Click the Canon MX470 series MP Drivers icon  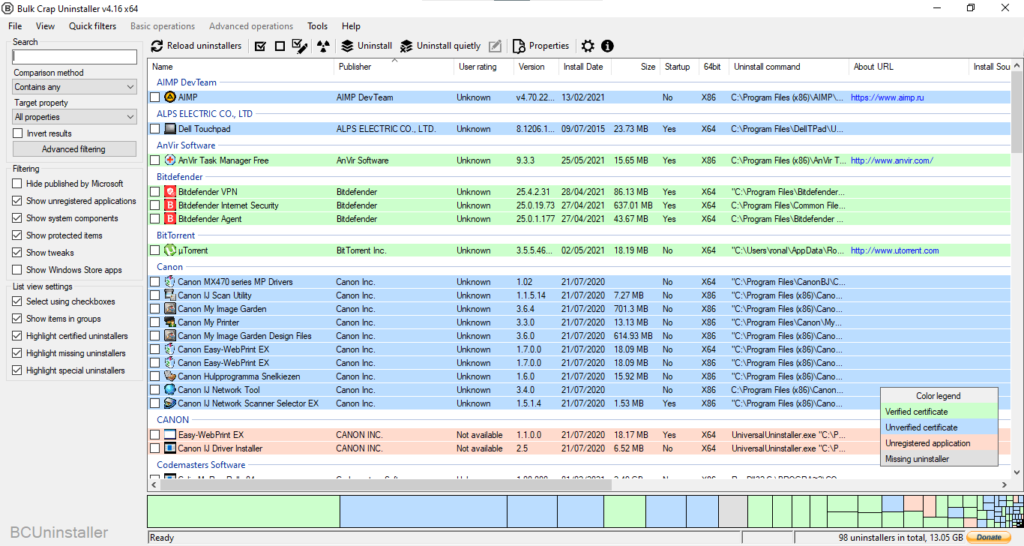click(x=170, y=281)
